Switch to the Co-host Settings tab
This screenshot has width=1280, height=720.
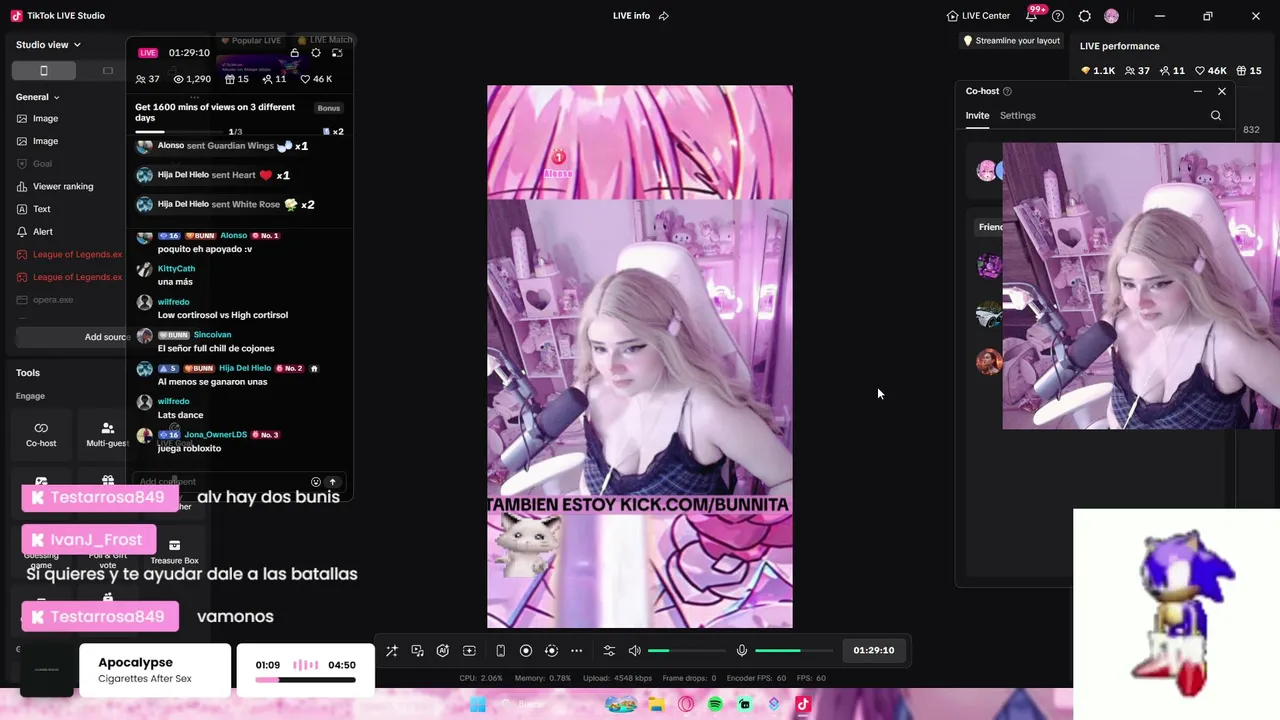point(1018,116)
